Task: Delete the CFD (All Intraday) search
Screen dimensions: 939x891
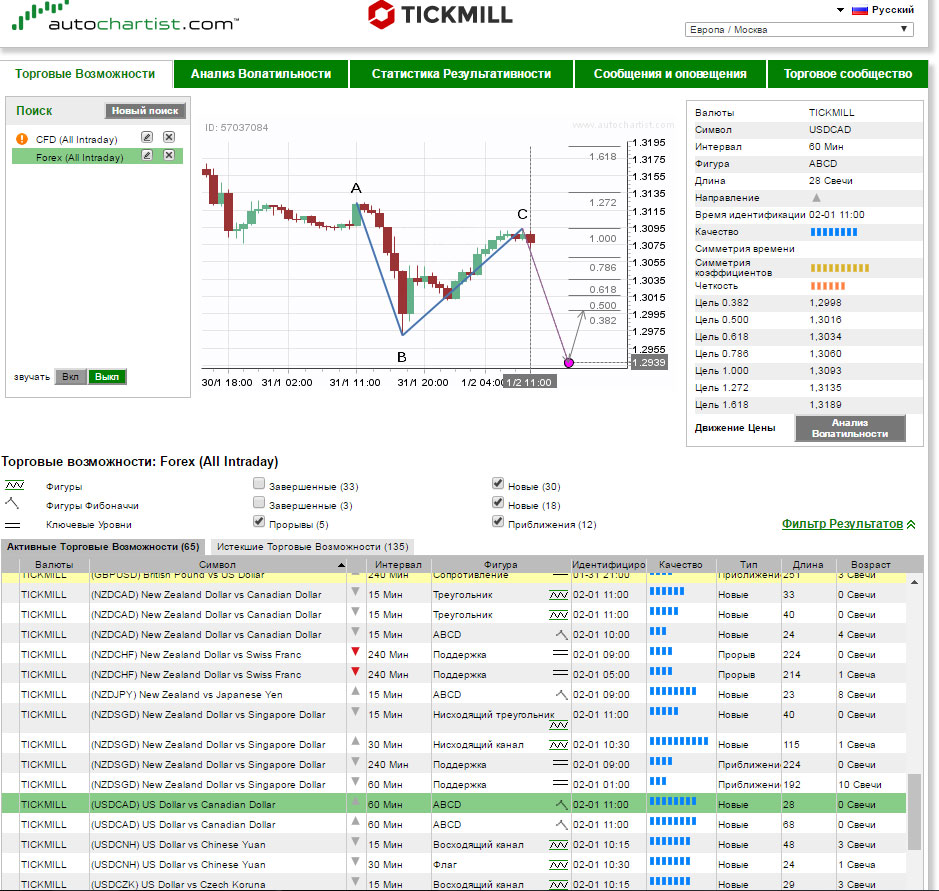Action: tap(169, 137)
